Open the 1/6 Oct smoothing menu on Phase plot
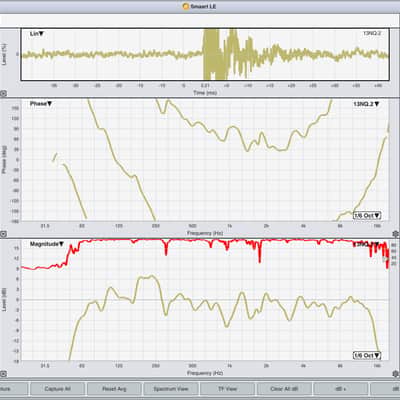Screen dimensions: 400x400 point(367,215)
